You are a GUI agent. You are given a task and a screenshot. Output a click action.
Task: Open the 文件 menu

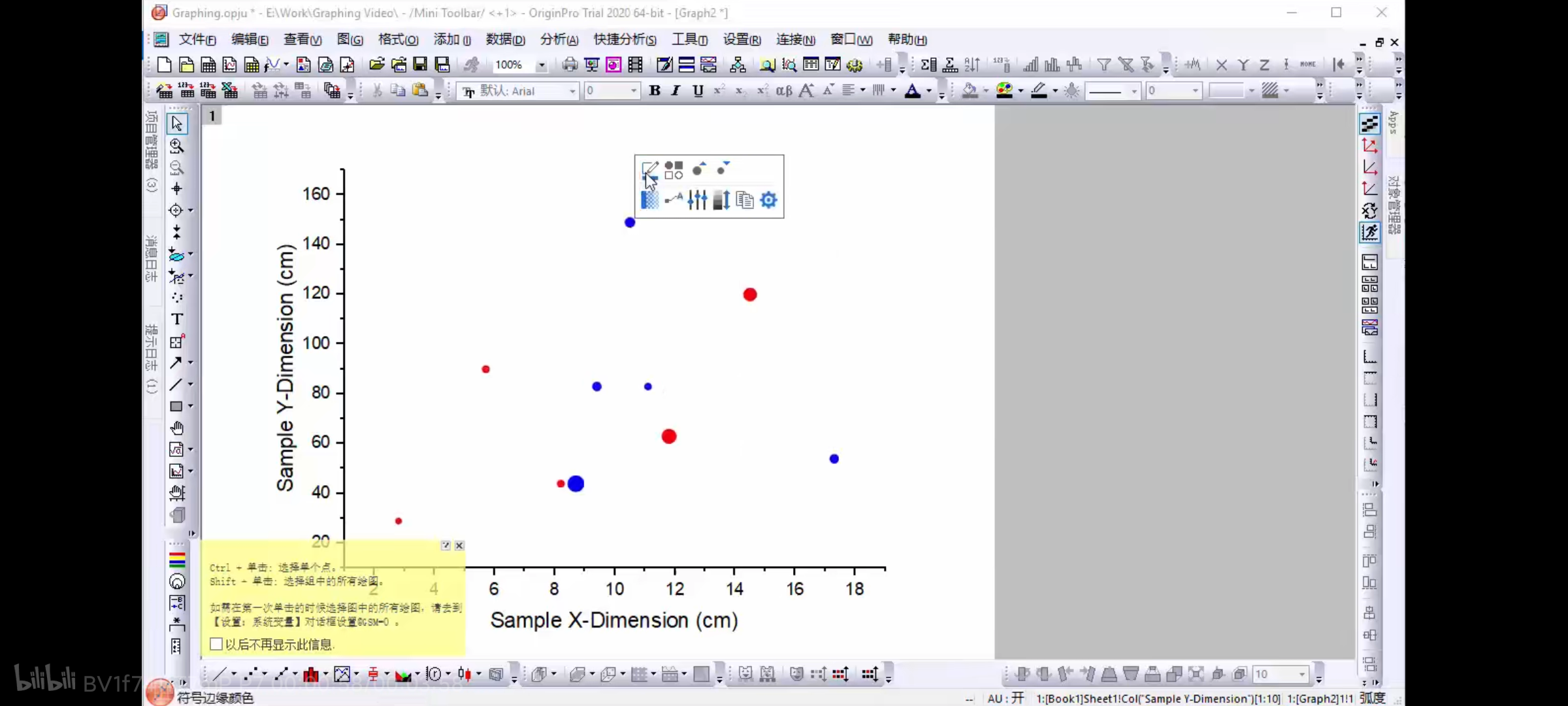(x=196, y=39)
